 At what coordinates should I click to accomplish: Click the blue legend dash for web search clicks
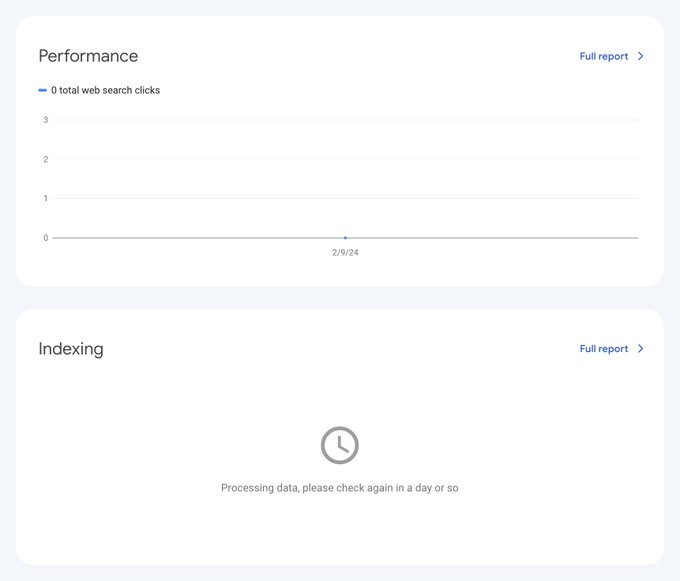coord(42,90)
